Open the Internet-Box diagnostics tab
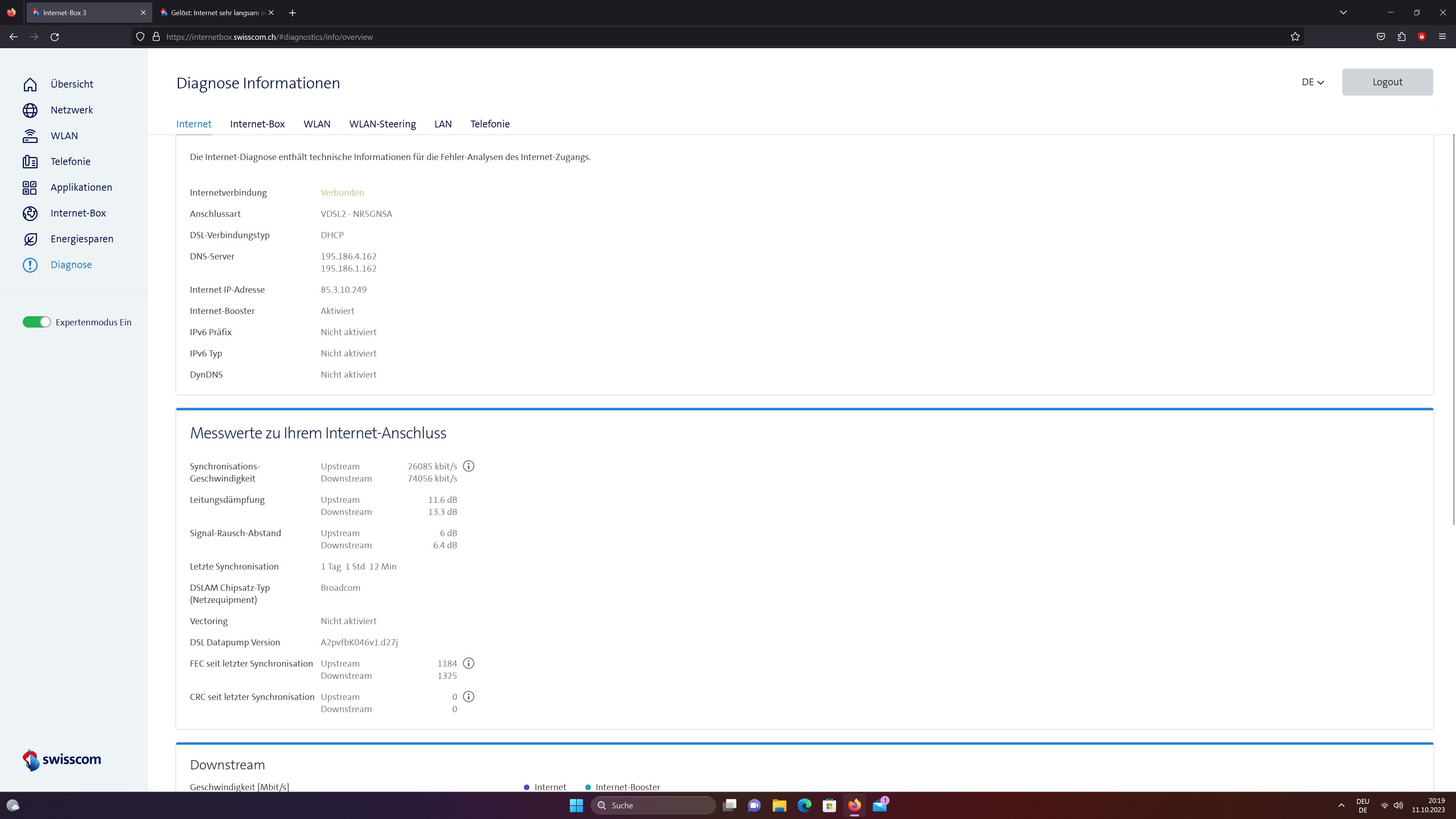Image resolution: width=1456 pixels, height=819 pixels. [257, 124]
